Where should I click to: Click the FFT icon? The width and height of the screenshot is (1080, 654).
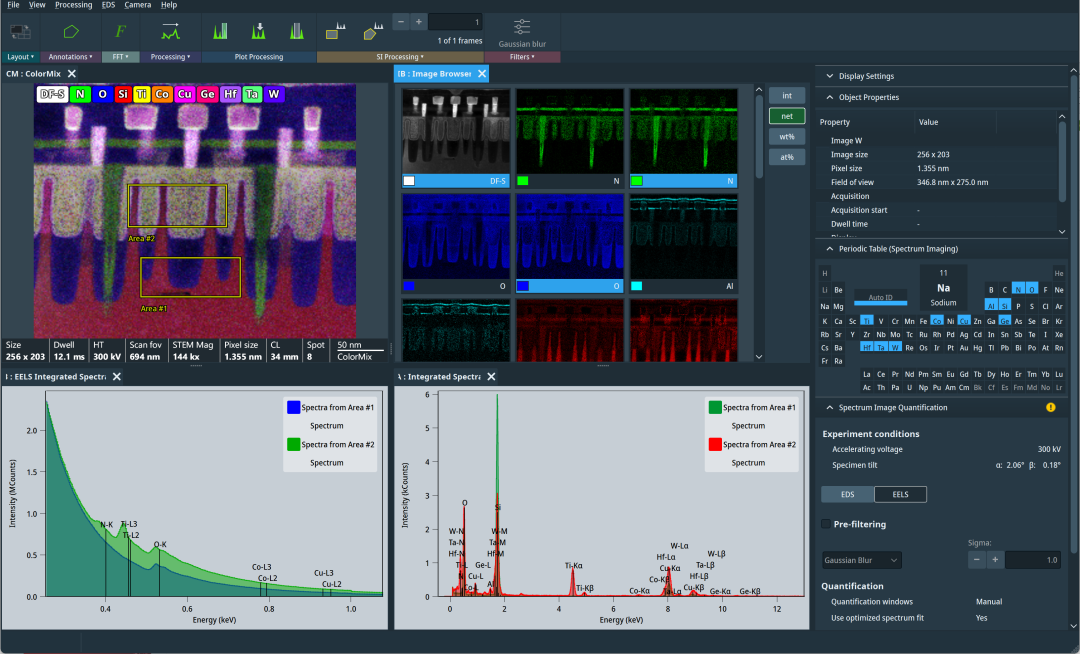120,31
